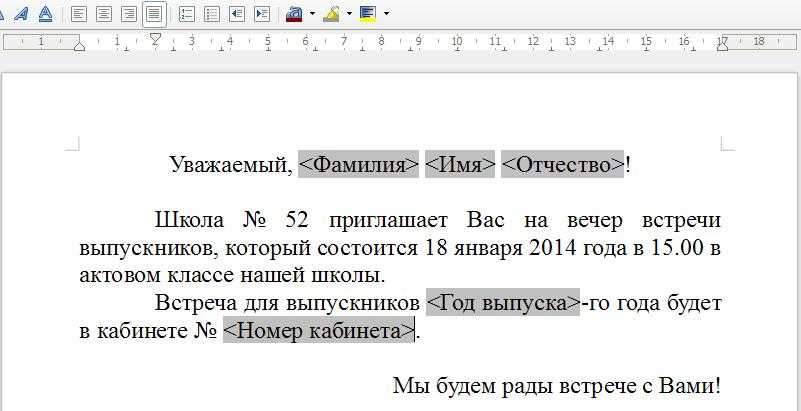The image size is (801, 411).
Task: Select the <Год выпуска> merge field
Action: 503,303
